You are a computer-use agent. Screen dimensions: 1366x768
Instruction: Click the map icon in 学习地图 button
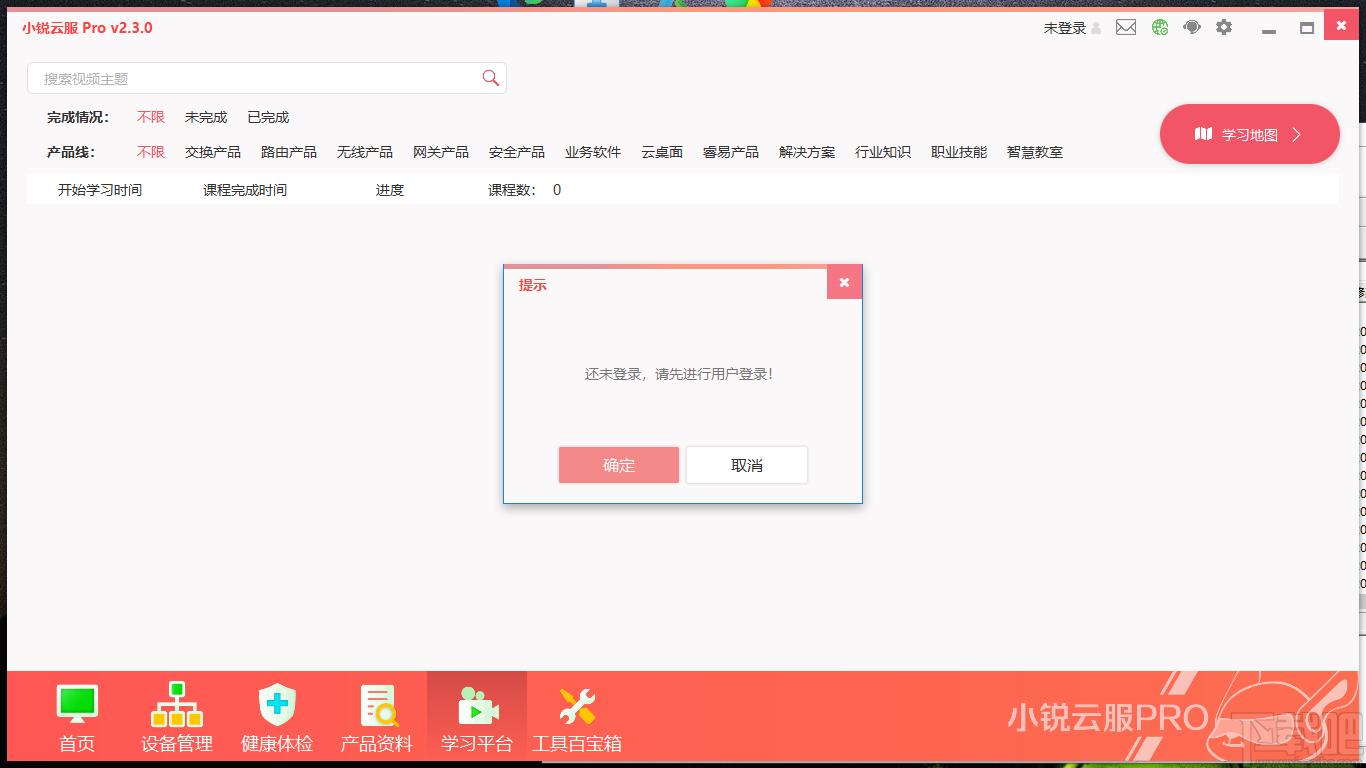(x=1204, y=134)
